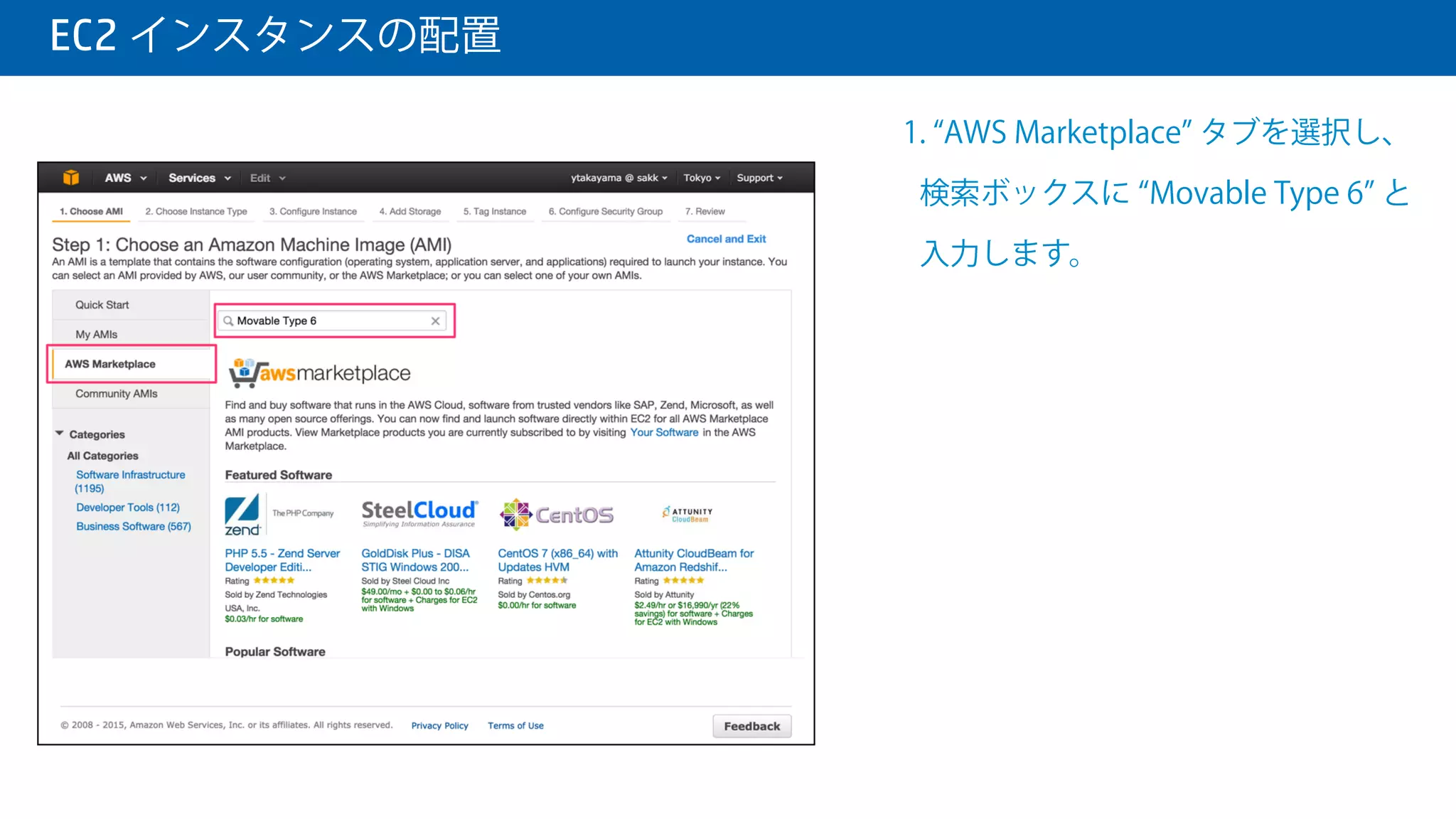The image size is (1456, 819).
Task: Open CentOS 7 (x86_64) with Updates HVM
Action: 558,560
